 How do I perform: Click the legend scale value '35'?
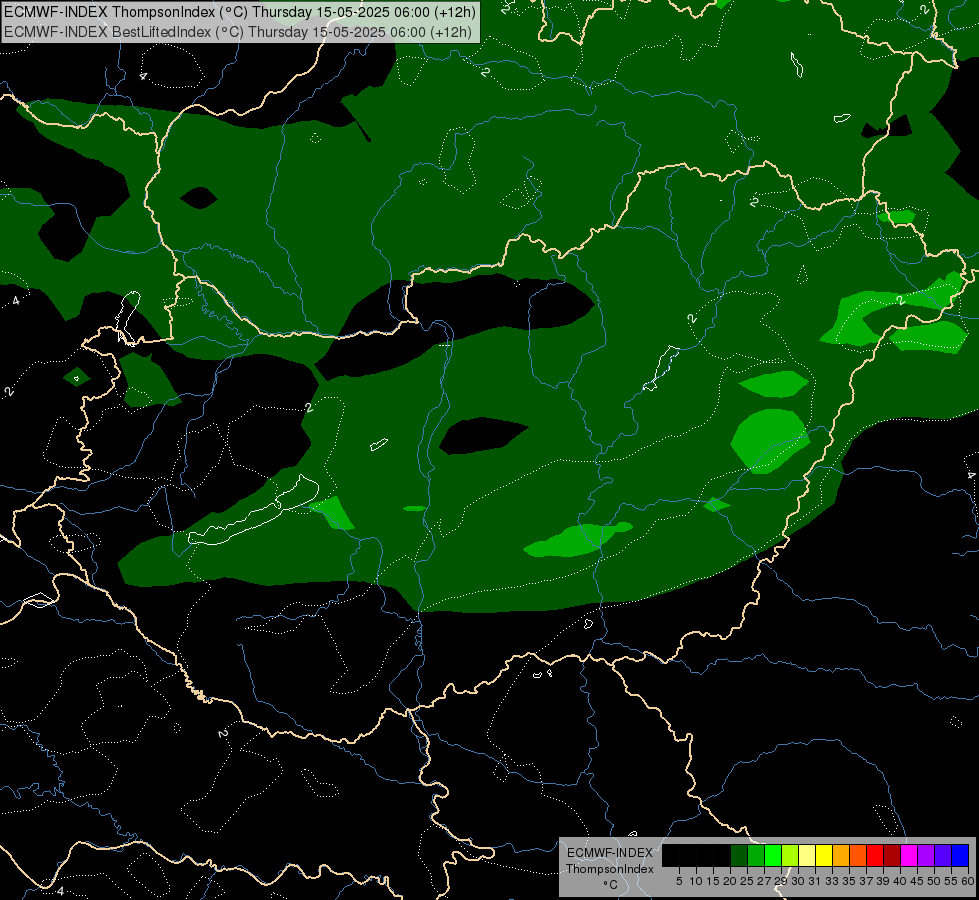849,881
